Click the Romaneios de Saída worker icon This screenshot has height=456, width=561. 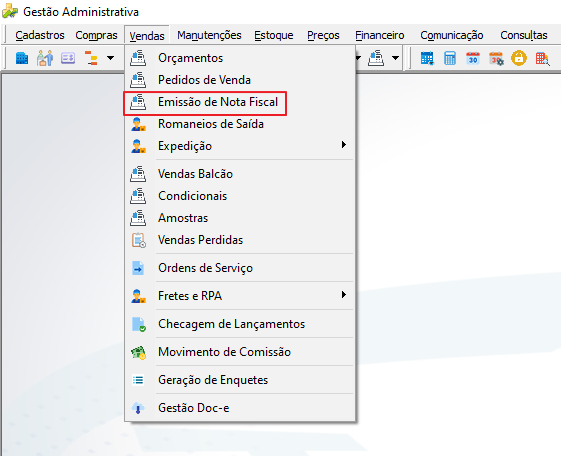[138, 124]
